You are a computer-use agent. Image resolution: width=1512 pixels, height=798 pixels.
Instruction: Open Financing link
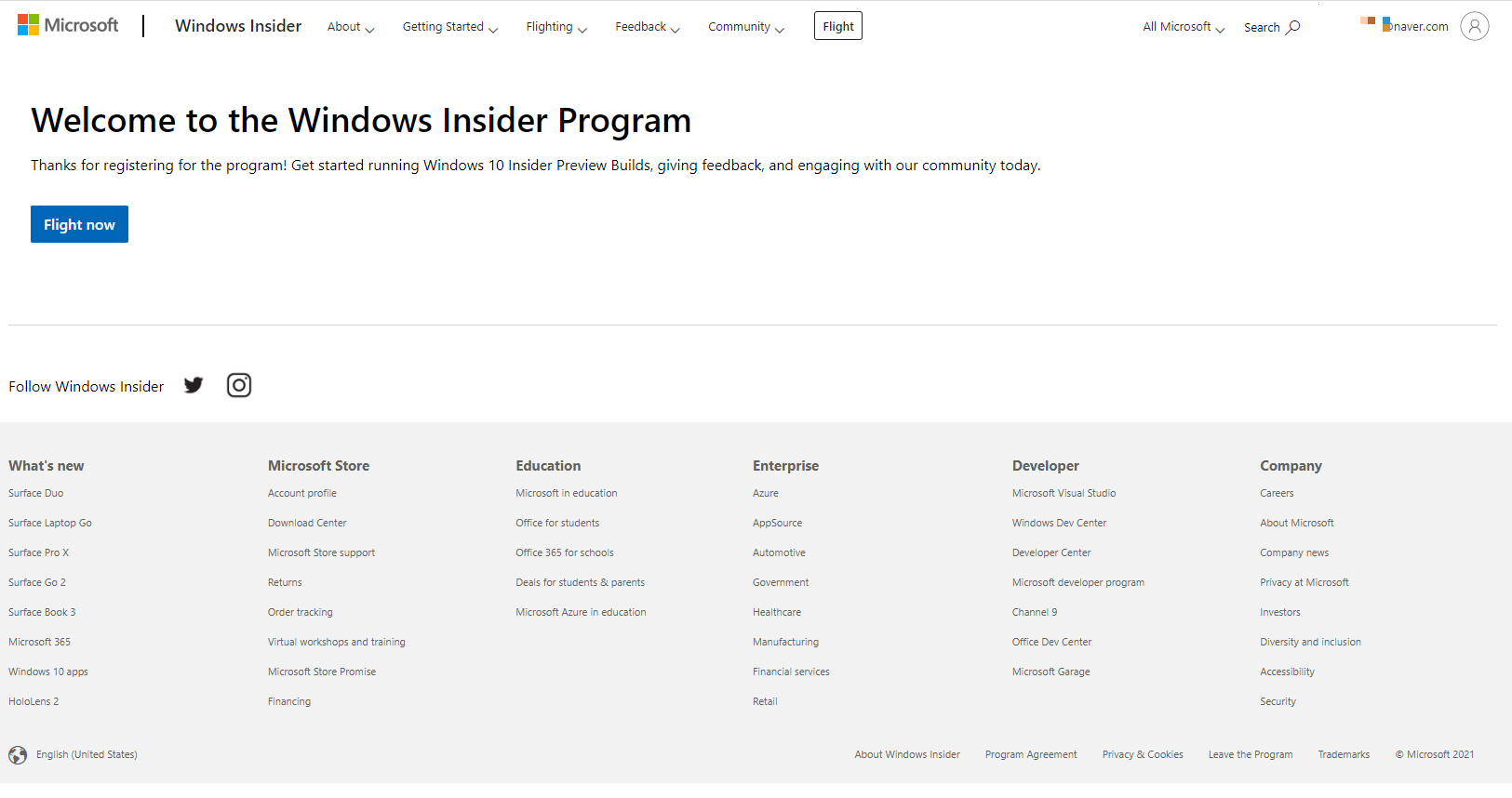click(x=289, y=701)
